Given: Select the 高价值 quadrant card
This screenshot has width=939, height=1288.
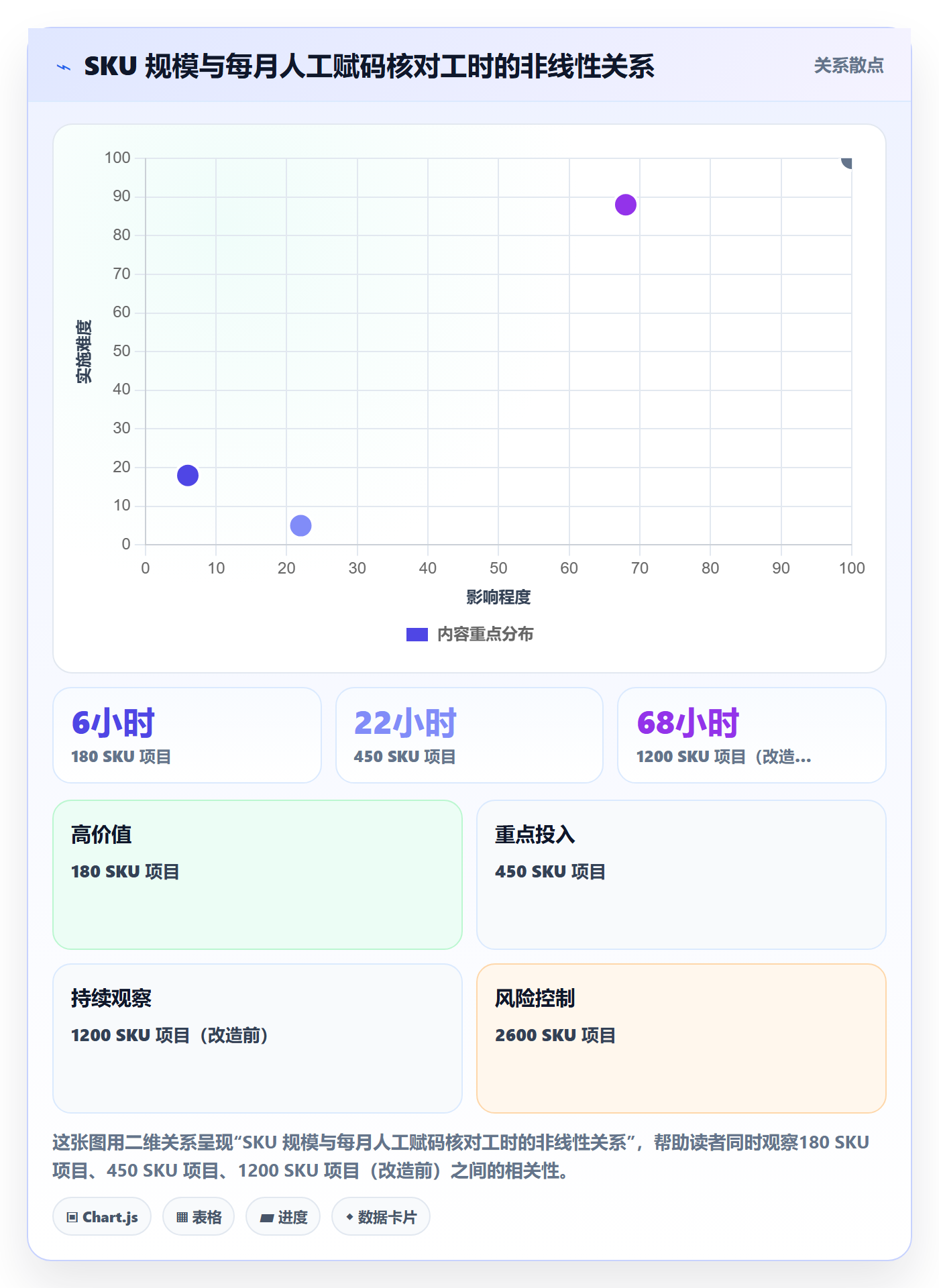Looking at the screenshot, I should coord(258,875).
